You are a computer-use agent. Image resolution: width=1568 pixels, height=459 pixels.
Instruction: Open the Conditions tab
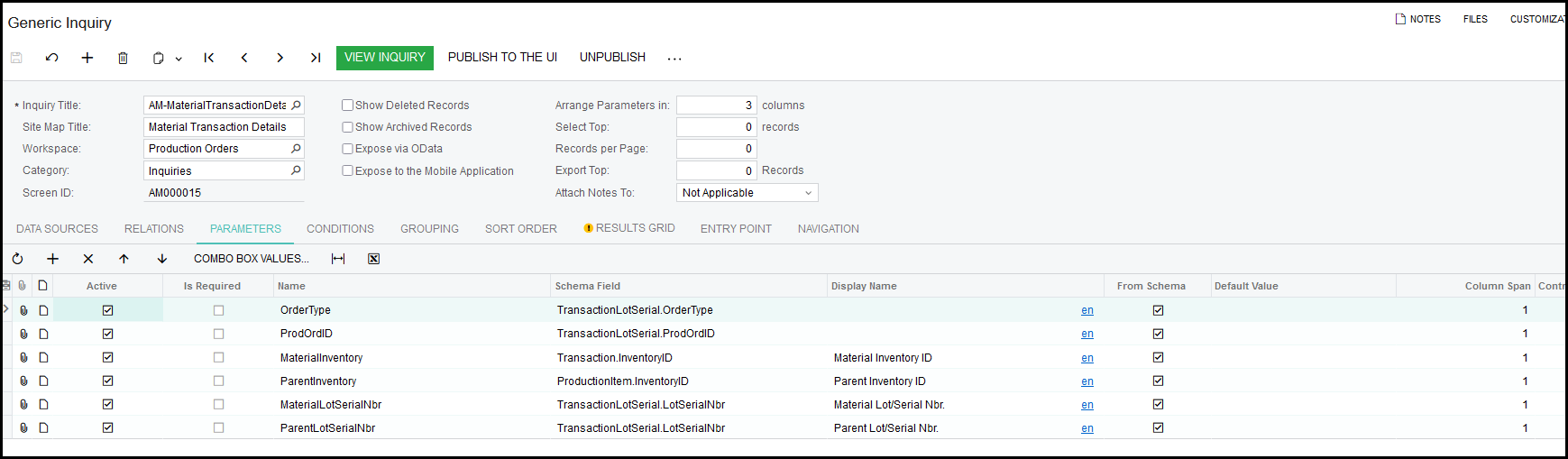tap(340, 229)
